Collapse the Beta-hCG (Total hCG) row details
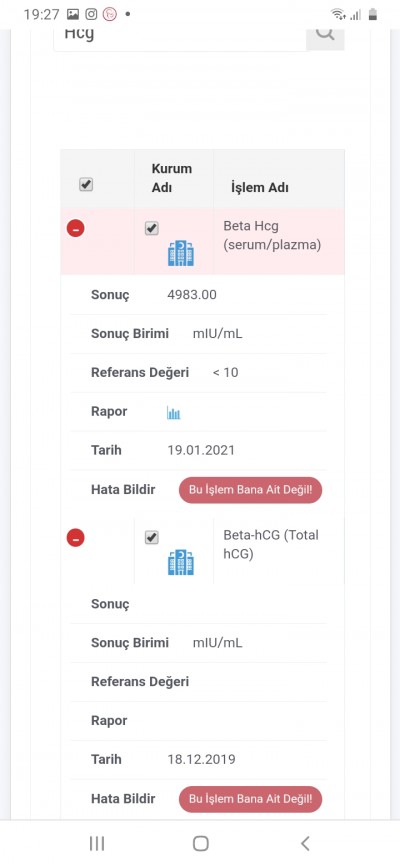The image size is (400, 866). [76, 537]
